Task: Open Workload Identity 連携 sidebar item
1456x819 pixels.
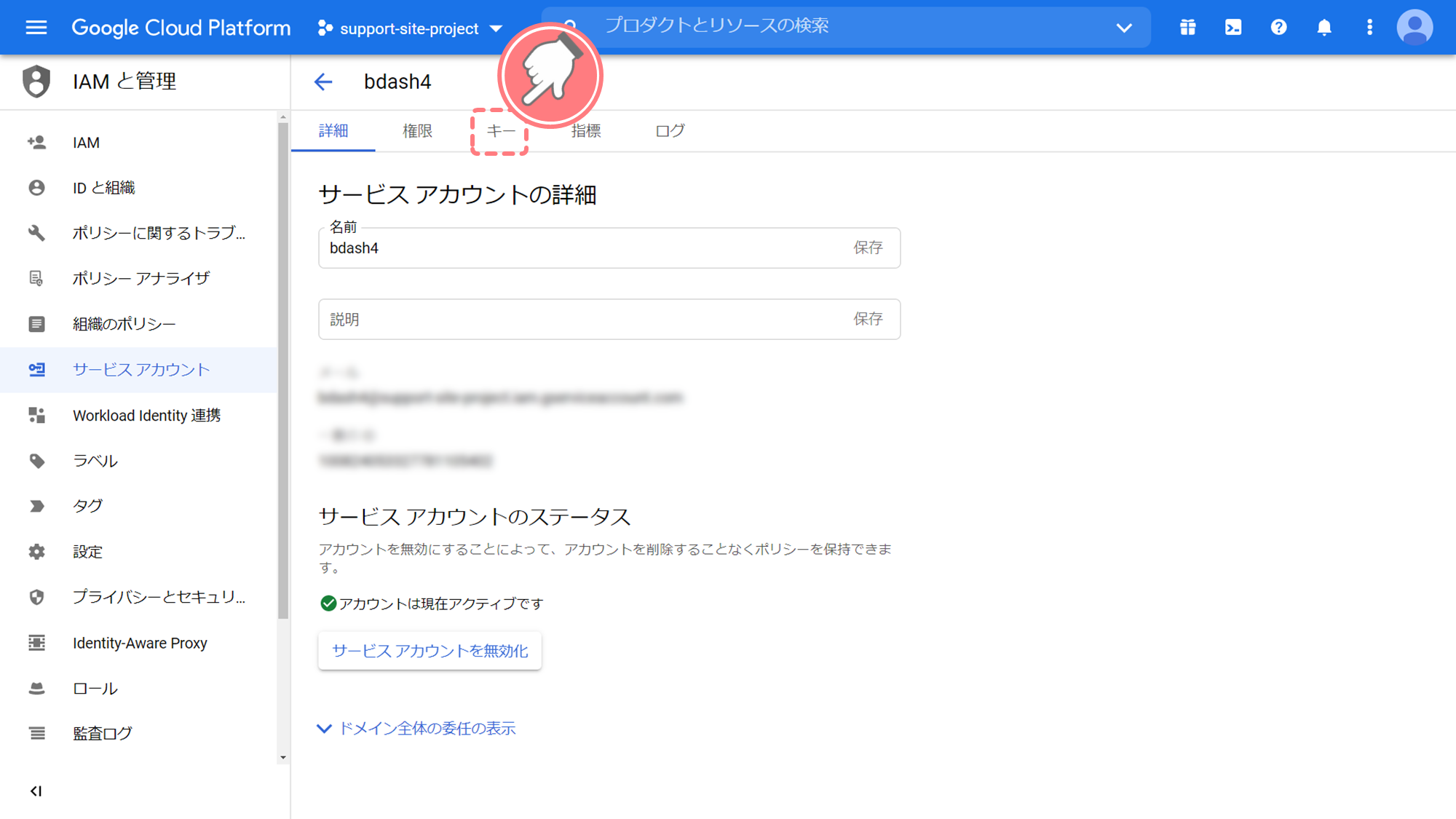Action: 138,415
